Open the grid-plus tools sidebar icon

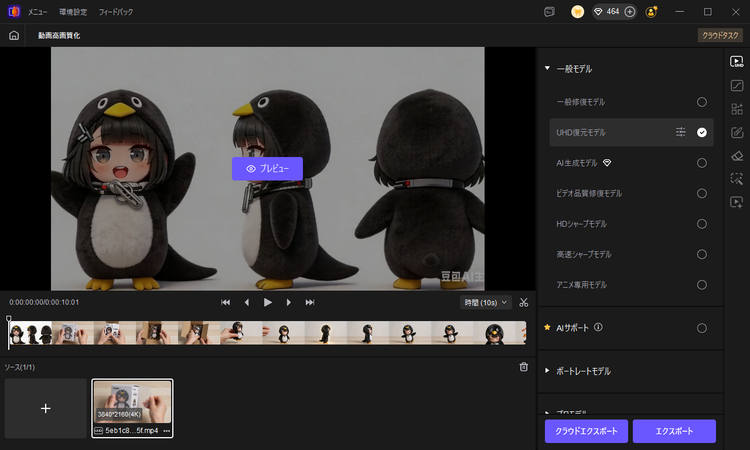point(737,109)
